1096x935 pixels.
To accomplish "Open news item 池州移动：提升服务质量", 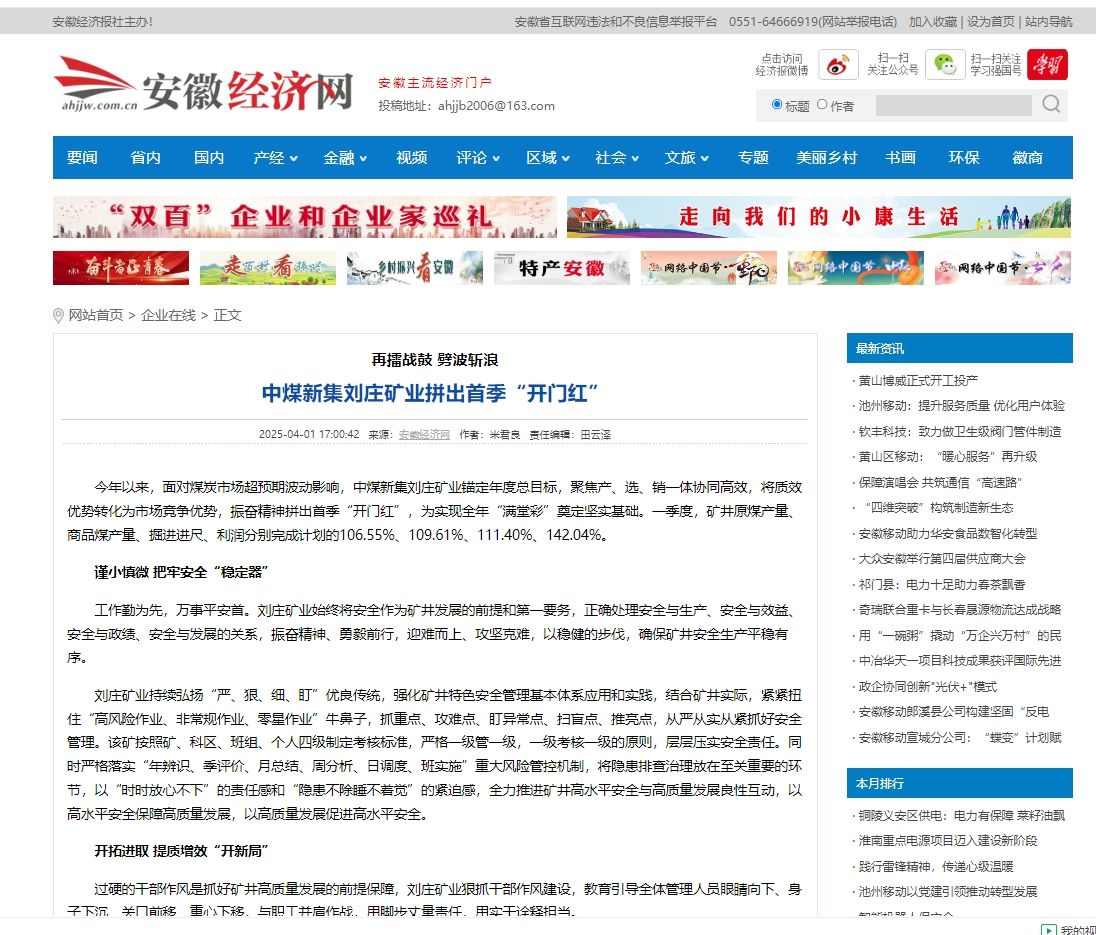I will 961,406.
